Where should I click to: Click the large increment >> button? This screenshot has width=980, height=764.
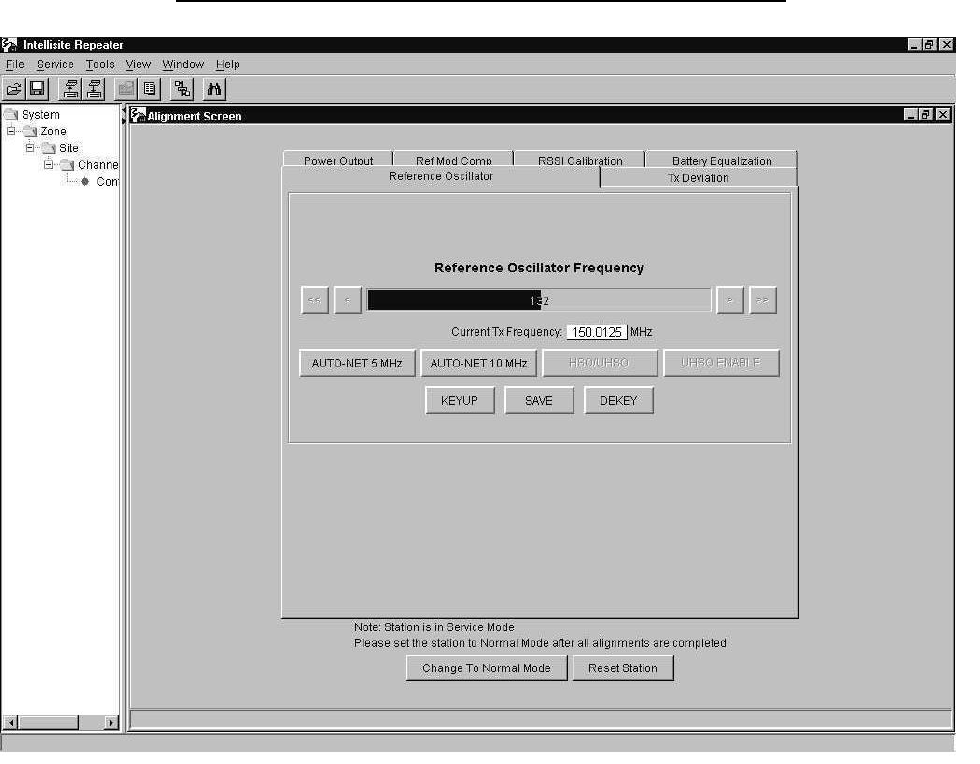click(762, 300)
